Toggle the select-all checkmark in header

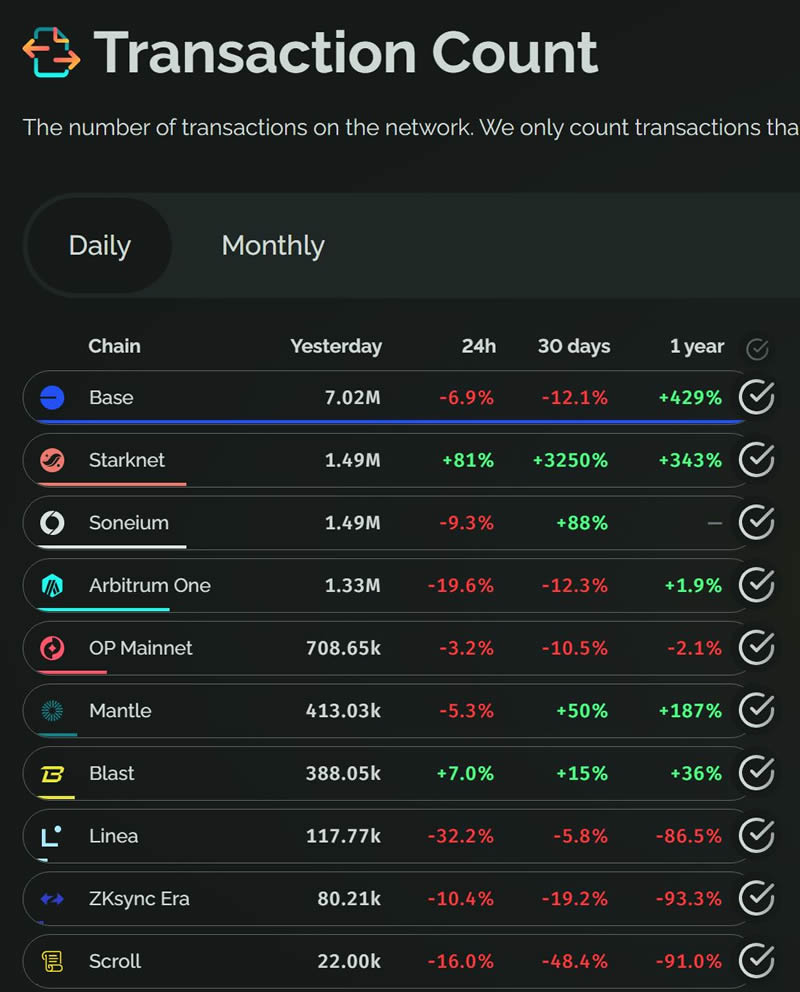[x=757, y=348]
